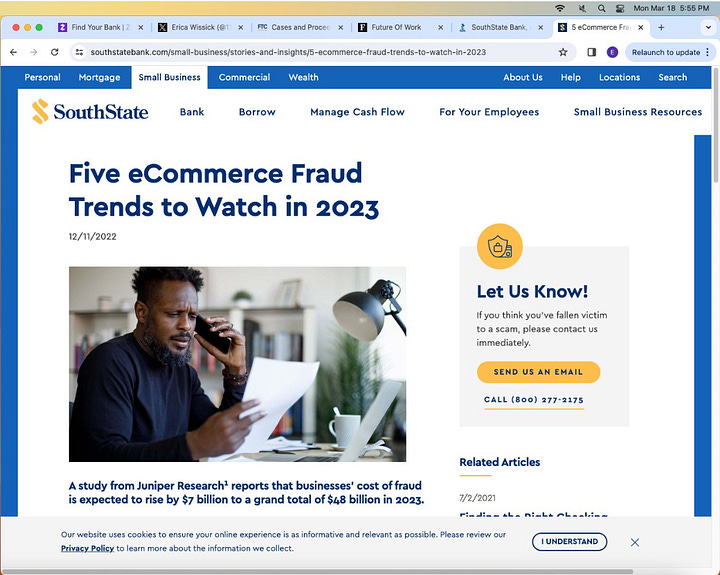Open the Bank menu
The image size is (720, 575).
click(192, 112)
